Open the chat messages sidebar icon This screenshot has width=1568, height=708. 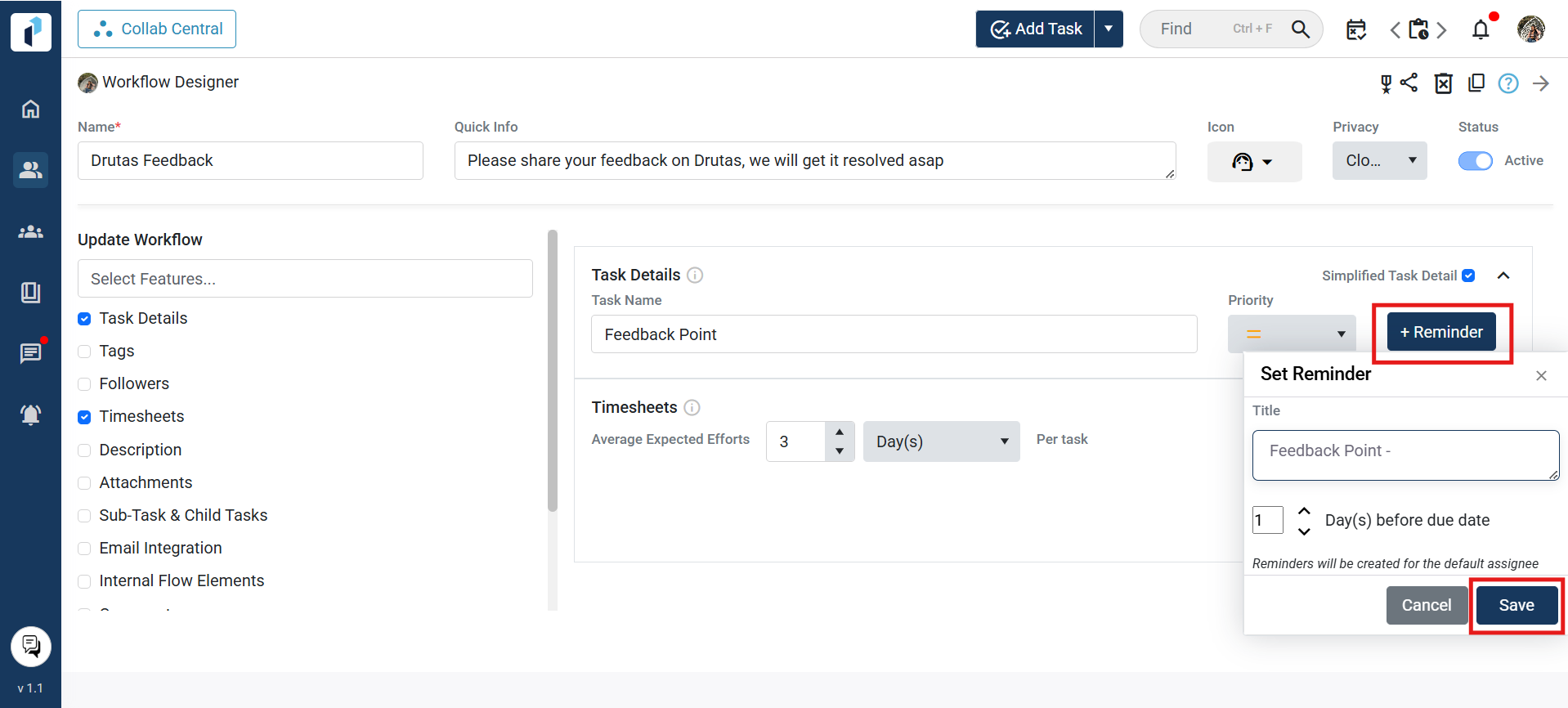pos(30,353)
